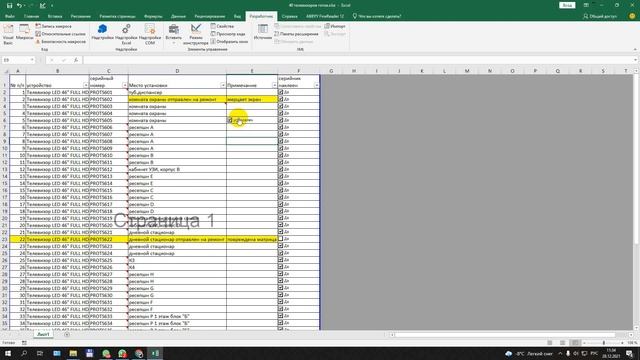
Task: Open Excel from the taskbar
Action: 155,353
